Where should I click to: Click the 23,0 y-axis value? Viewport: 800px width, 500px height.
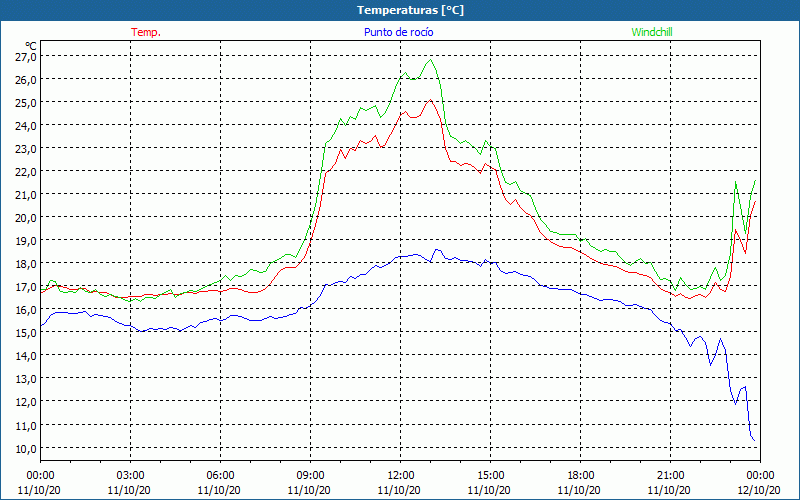click(x=26, y=148)
